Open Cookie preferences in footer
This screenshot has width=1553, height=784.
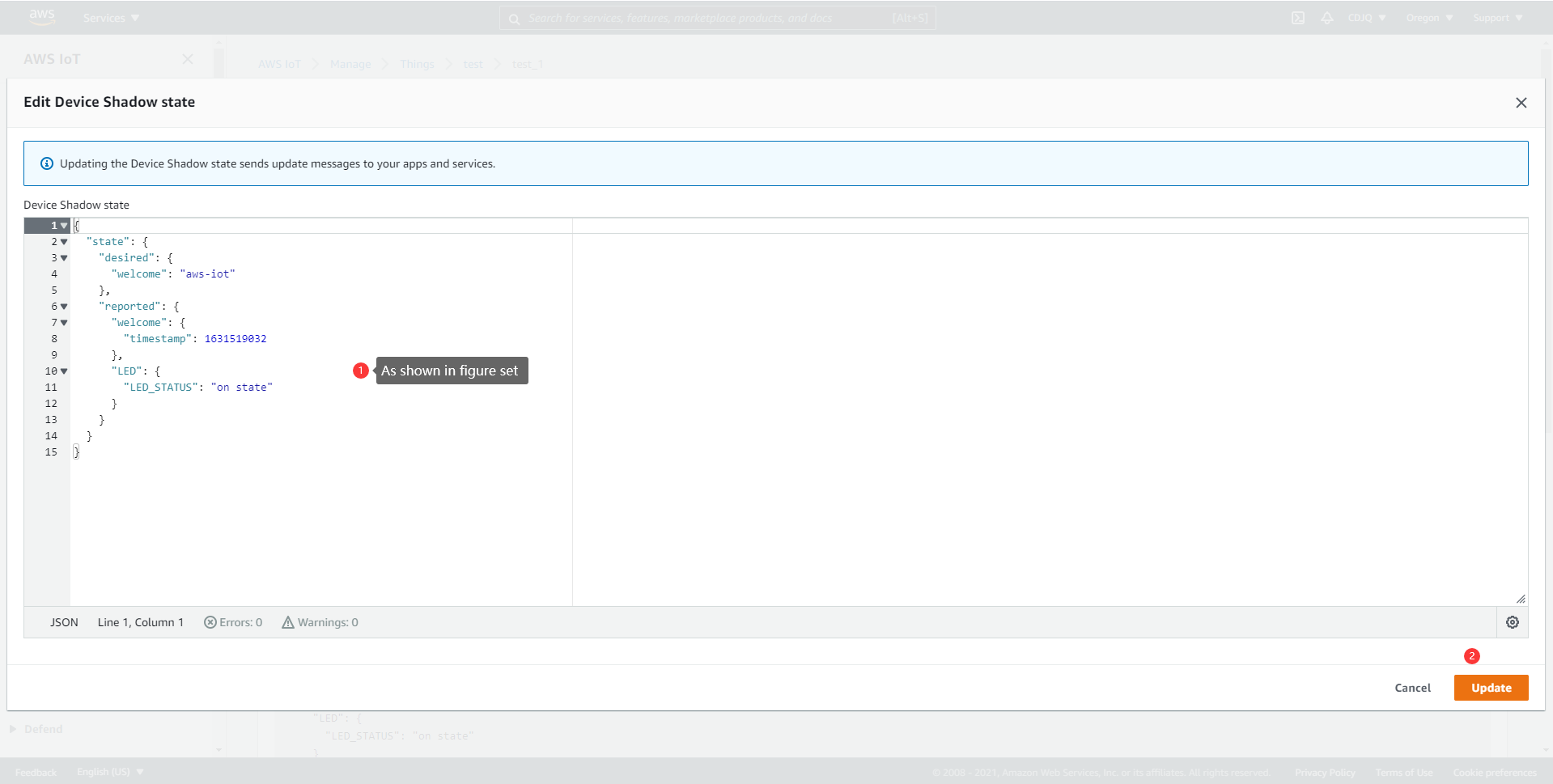point(1494,773)
